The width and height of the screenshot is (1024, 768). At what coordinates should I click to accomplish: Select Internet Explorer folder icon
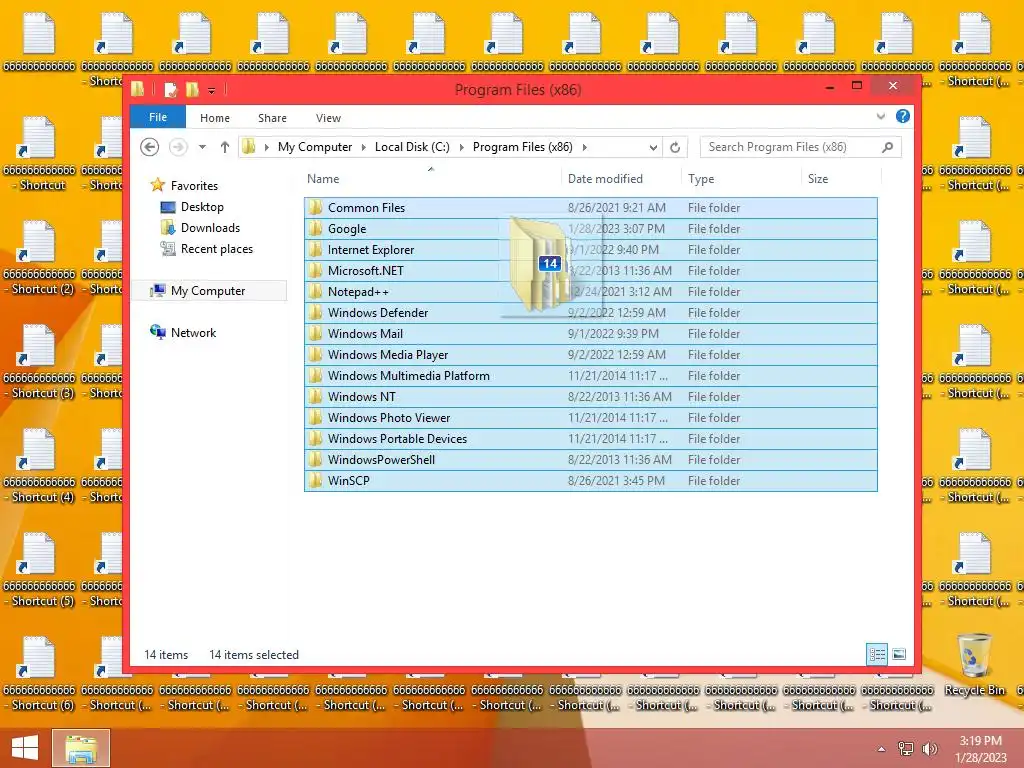coord(316,249)
